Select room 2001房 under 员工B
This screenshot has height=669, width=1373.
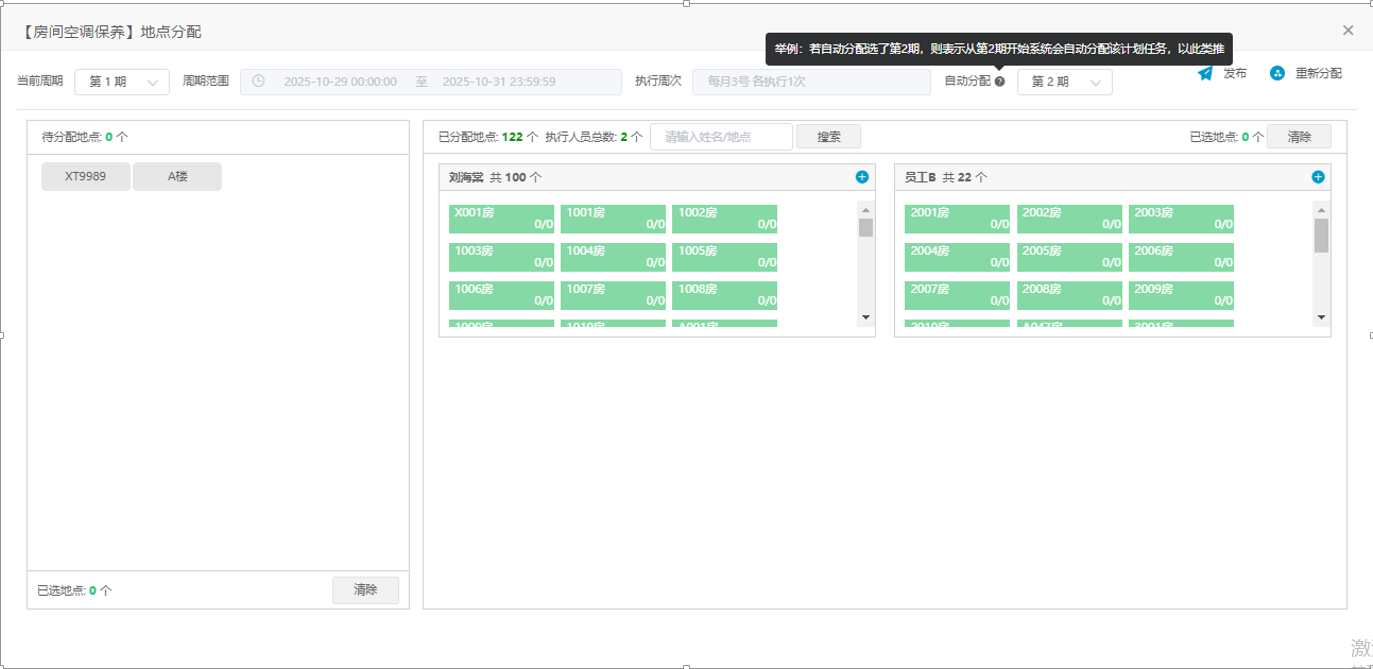[x=957, y=219]
